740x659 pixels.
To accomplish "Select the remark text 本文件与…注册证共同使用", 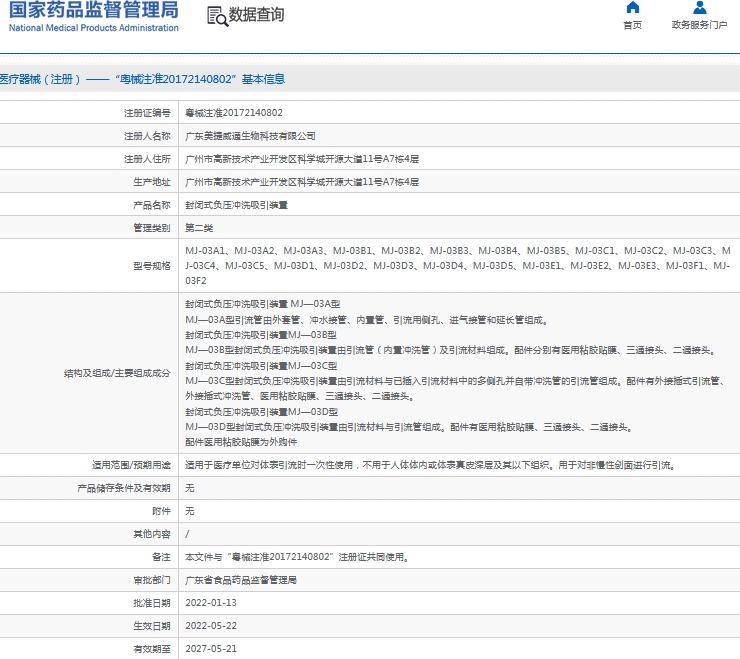I will coord(297,557).
